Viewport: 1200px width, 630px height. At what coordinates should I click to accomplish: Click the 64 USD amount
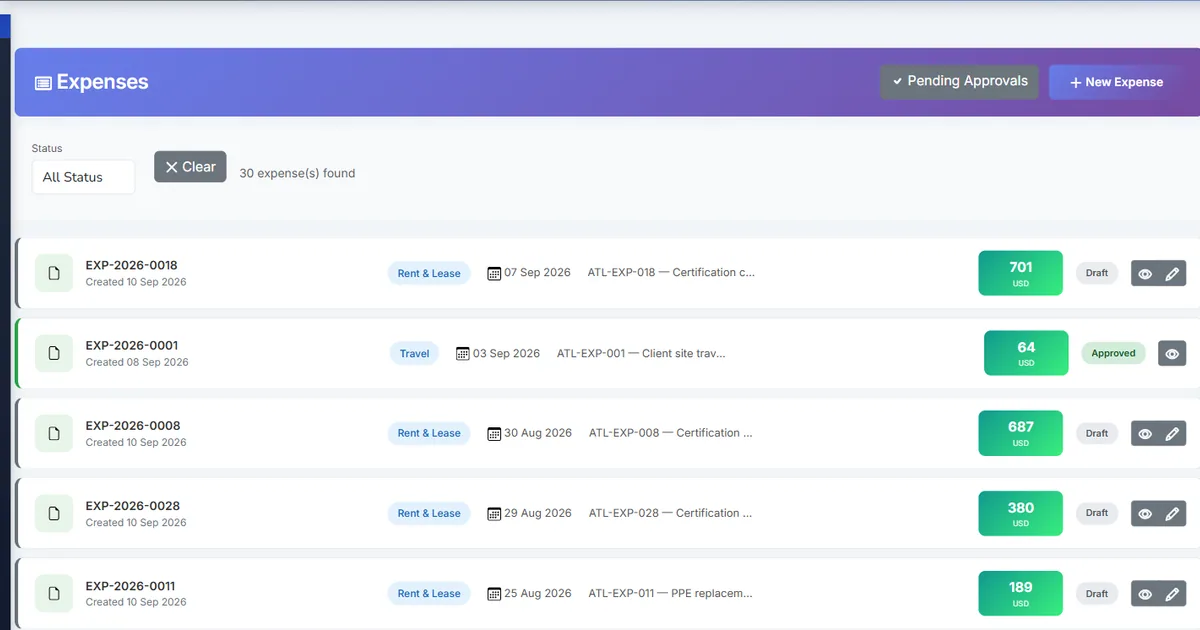1026,353
